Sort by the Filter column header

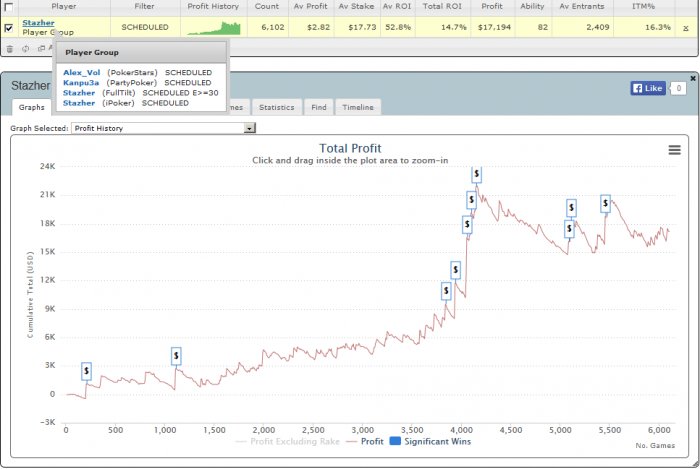point(145,6)
